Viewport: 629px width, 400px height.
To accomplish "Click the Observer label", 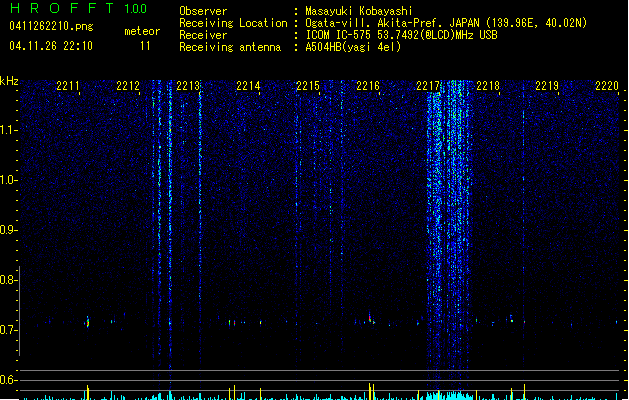I will point(203,11).
